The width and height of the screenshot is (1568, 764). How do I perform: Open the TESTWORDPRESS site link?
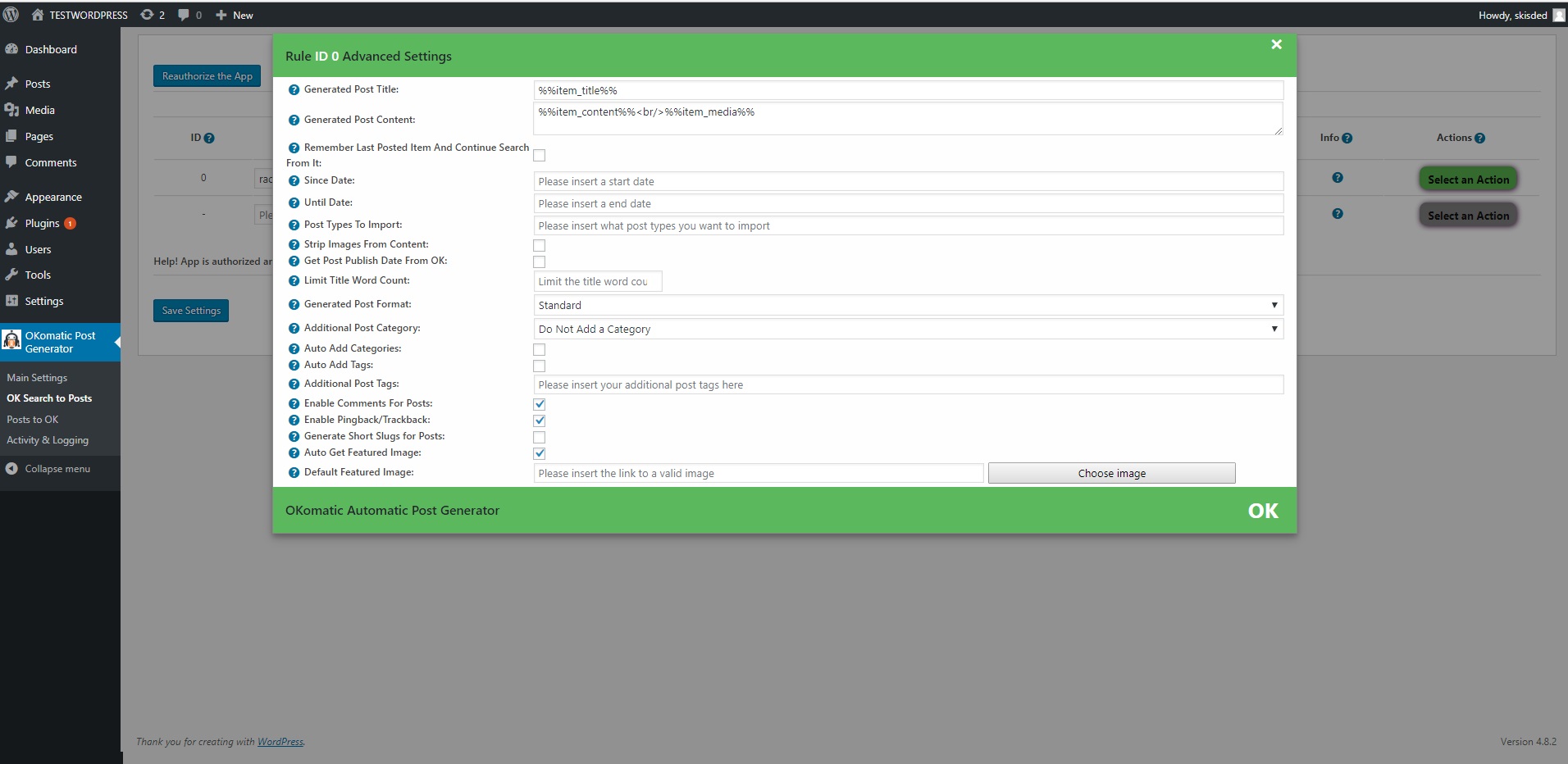click(80, 15)
